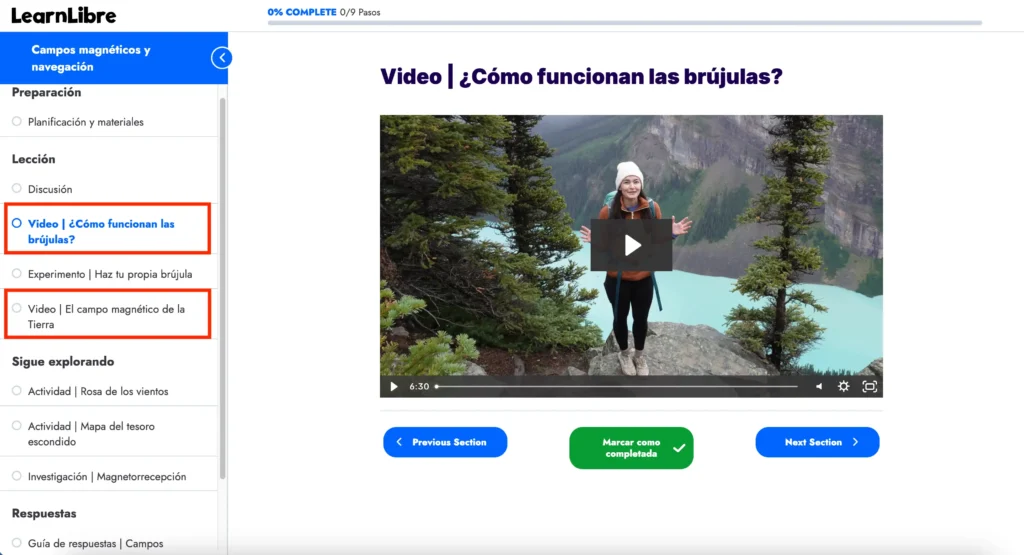1024x555 pixels.
Task: Collapse the sidebar with the arrow button
Action: (221, 58)
